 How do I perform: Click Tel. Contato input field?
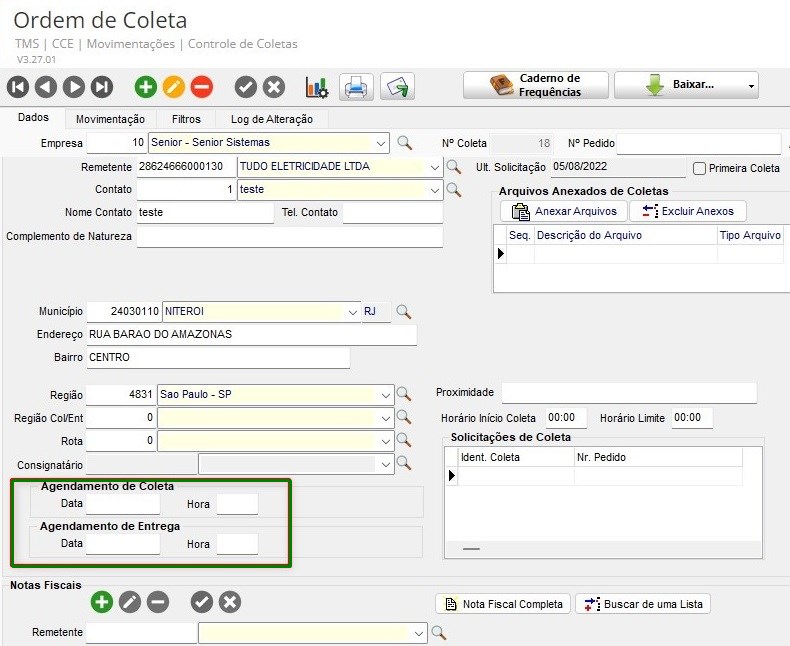coord(393,213)
